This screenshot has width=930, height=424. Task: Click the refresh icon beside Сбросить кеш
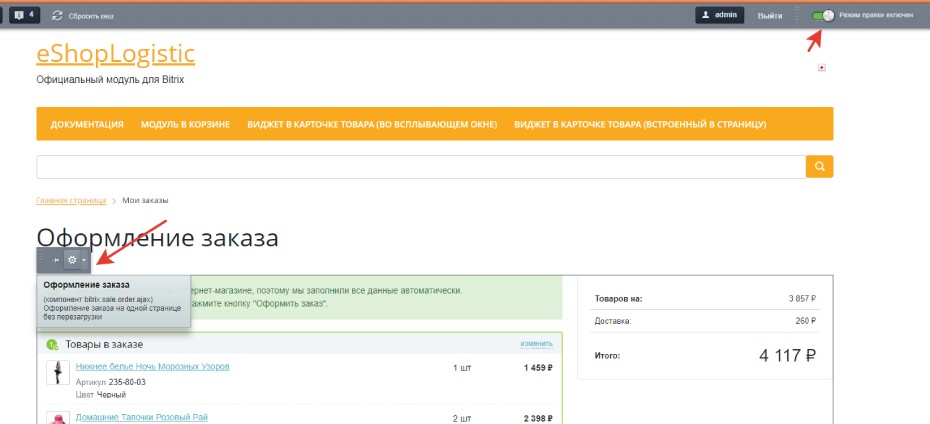[x=57, y=16]
